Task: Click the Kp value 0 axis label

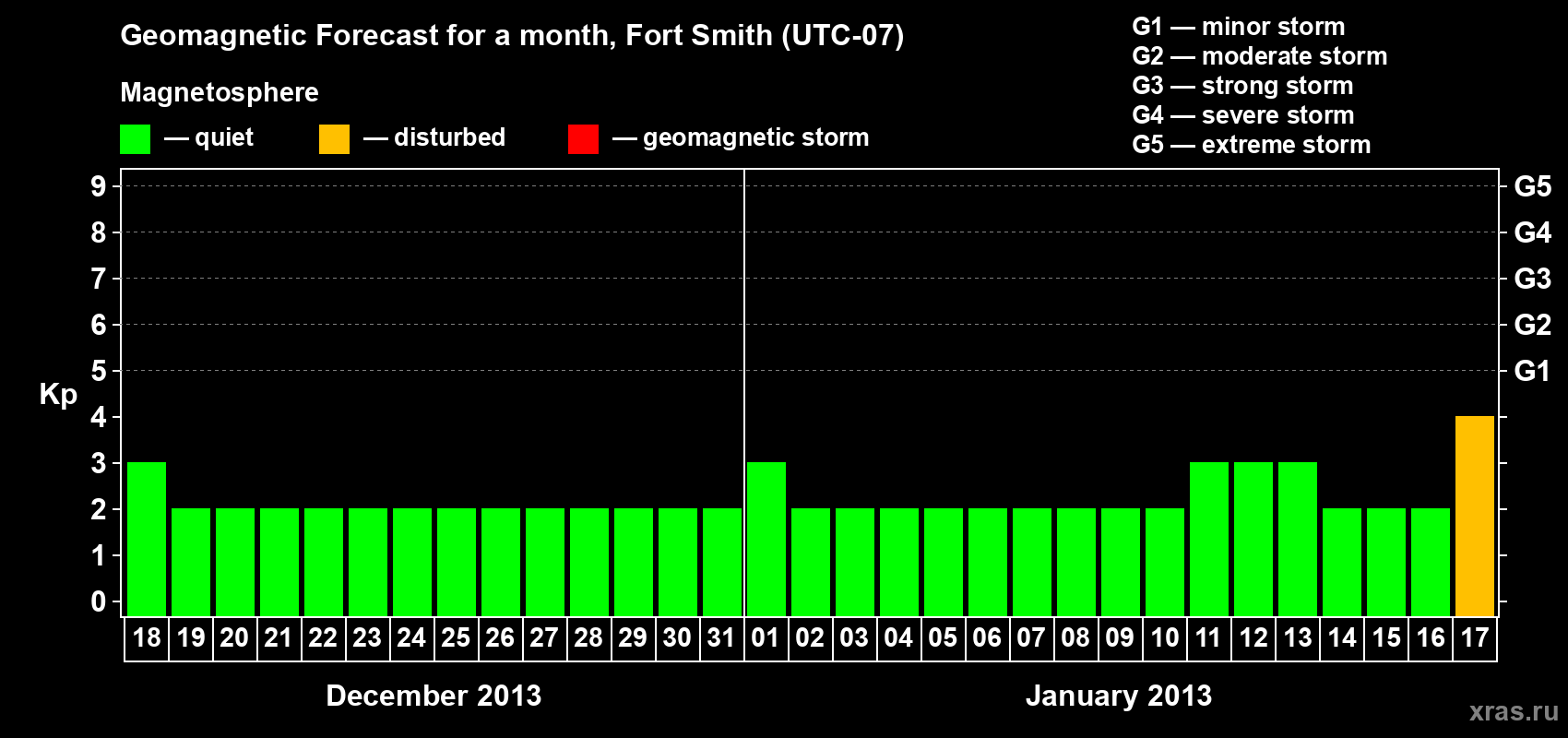Action: (99, 601)
